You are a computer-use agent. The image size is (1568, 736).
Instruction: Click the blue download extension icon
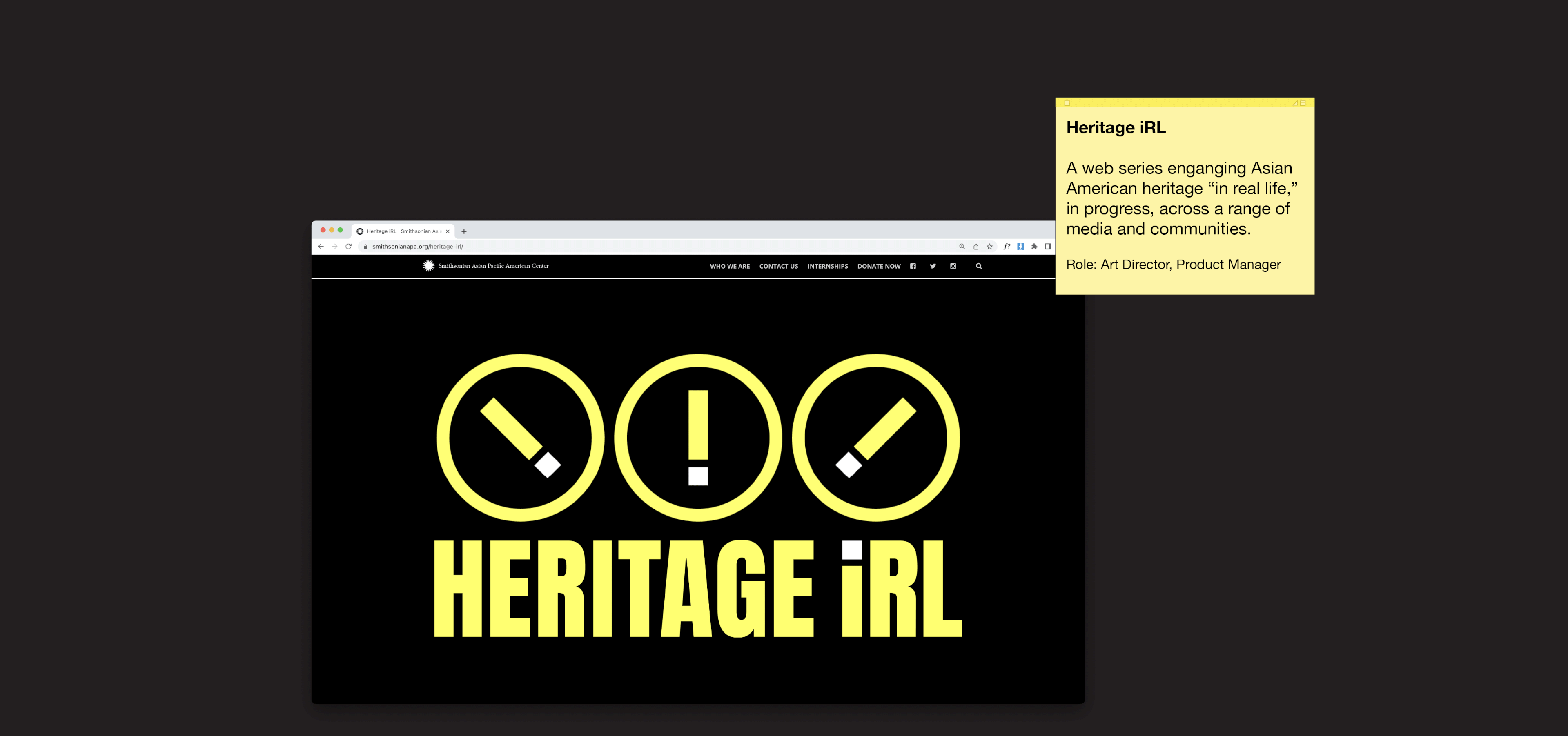pos(1021,246)
